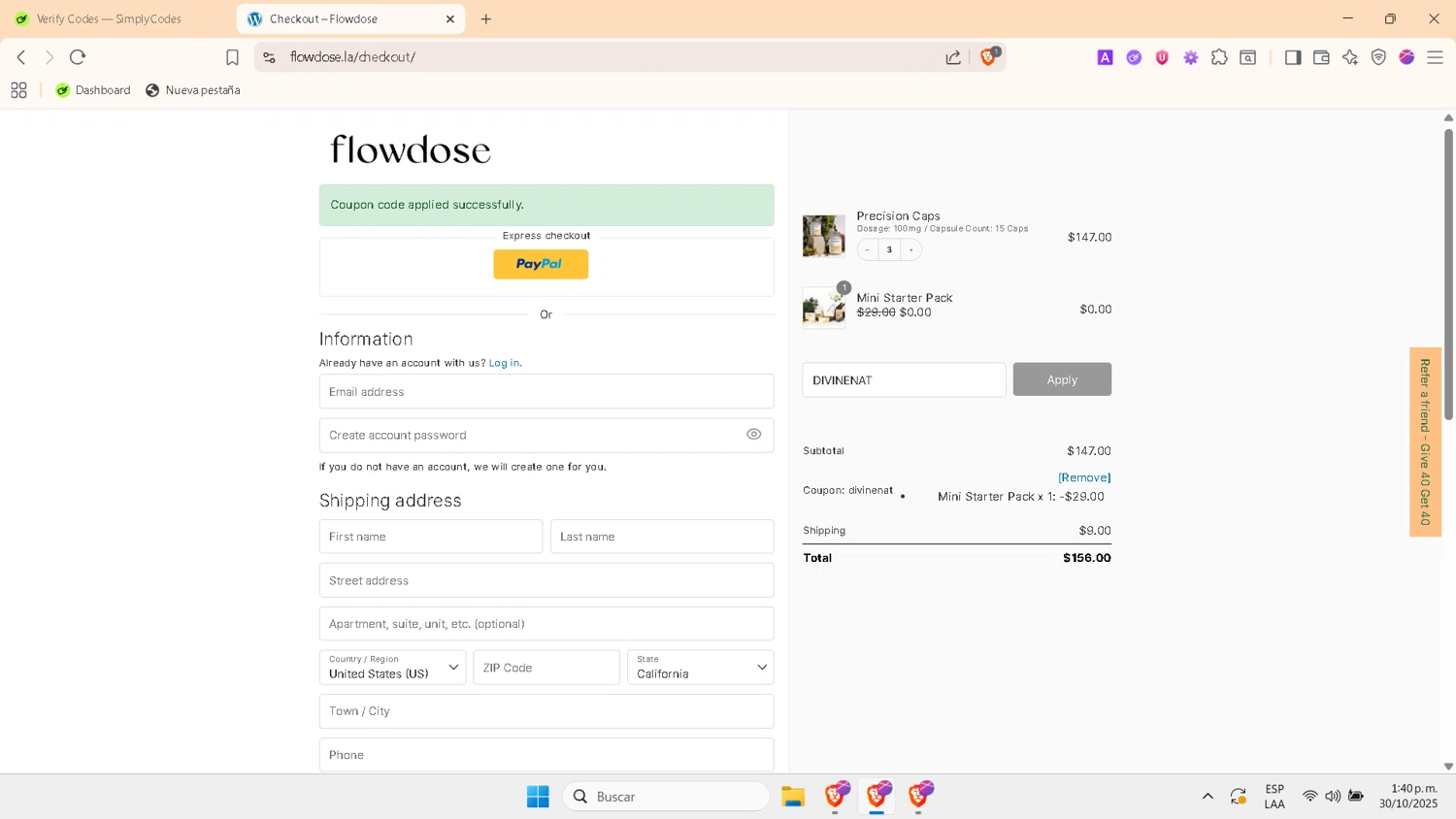Pay with the PayPal express button
Image resolution: width=1456 pixels, height=819 pixels.
tap(541, 264)
